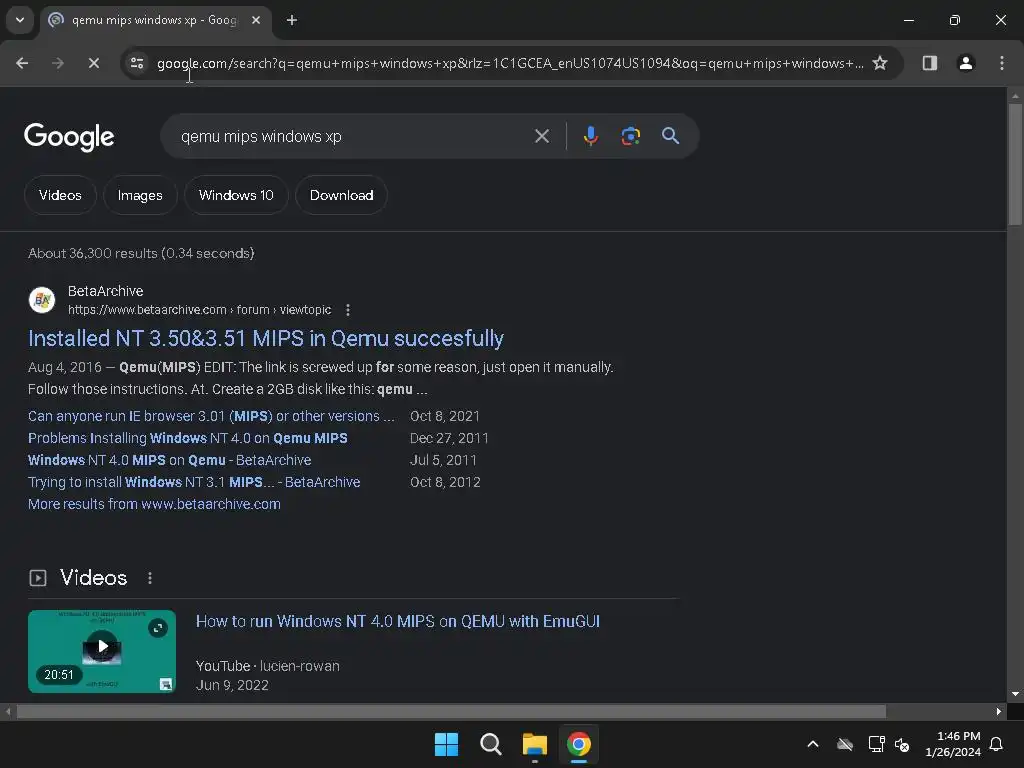The width and height of the screenshot is (1024, 768).
Task: Click the Chrome taskbar icon
Action: click(x=579, y=744)
